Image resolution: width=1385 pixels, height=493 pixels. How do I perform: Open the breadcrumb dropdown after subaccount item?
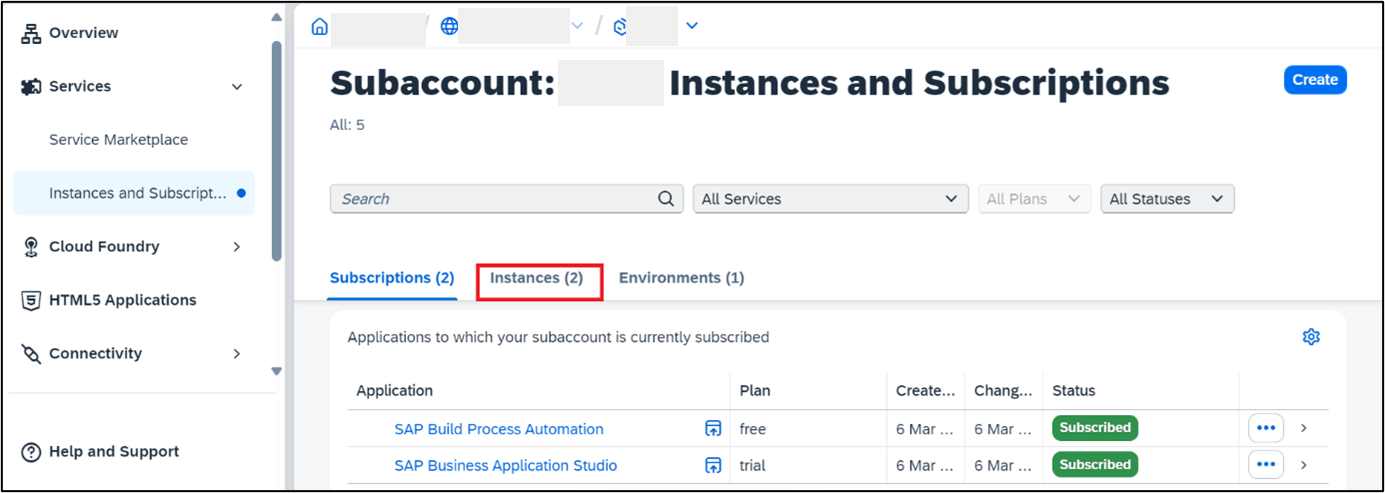click(x=692, y=26)
